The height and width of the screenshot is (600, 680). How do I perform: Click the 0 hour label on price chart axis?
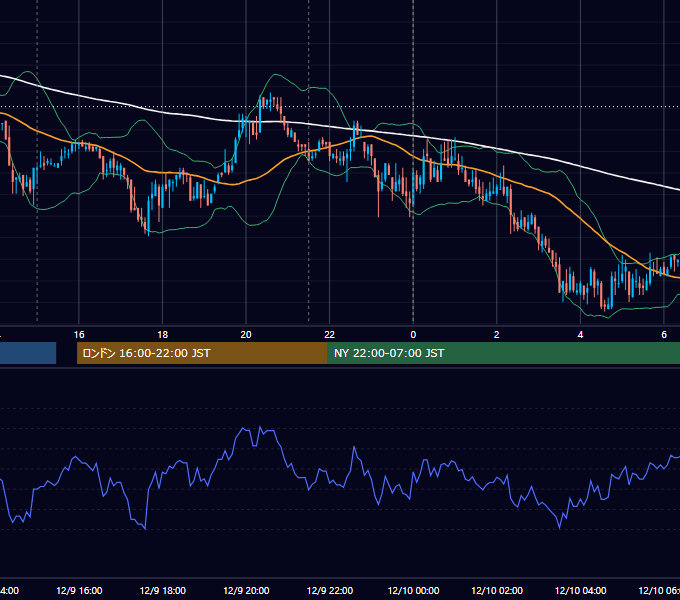[x=413, y=335]
